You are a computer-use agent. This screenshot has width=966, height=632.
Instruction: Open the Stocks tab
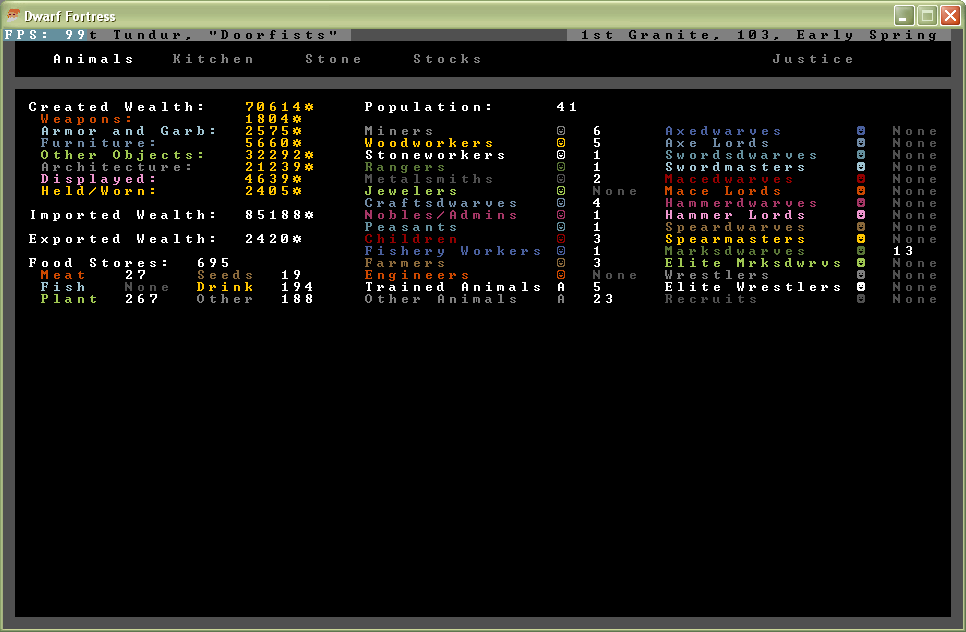[x=448, y=59]
